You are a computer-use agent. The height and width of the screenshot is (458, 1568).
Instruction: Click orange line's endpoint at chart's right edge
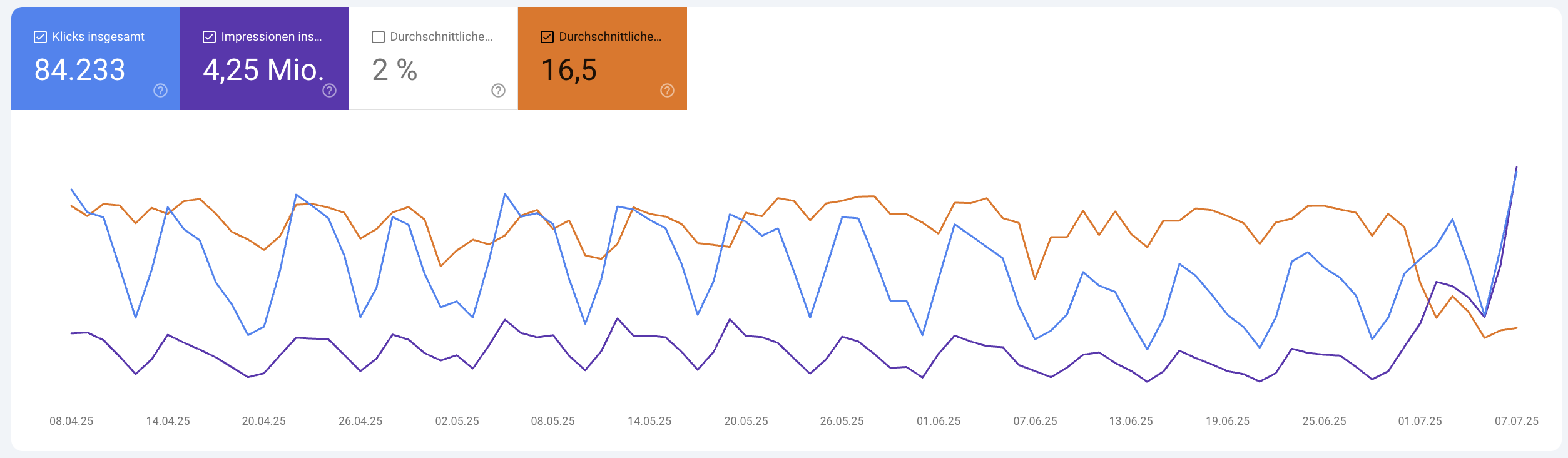click(x=1516, y=328)
